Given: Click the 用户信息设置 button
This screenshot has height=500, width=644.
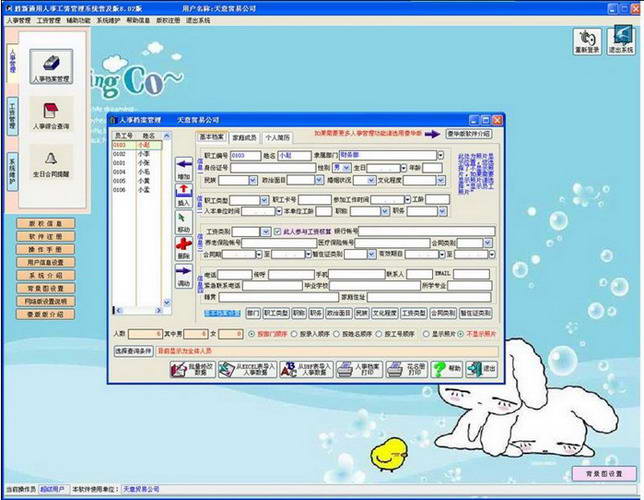Looking at the screenshot, I should pos(46,262).
